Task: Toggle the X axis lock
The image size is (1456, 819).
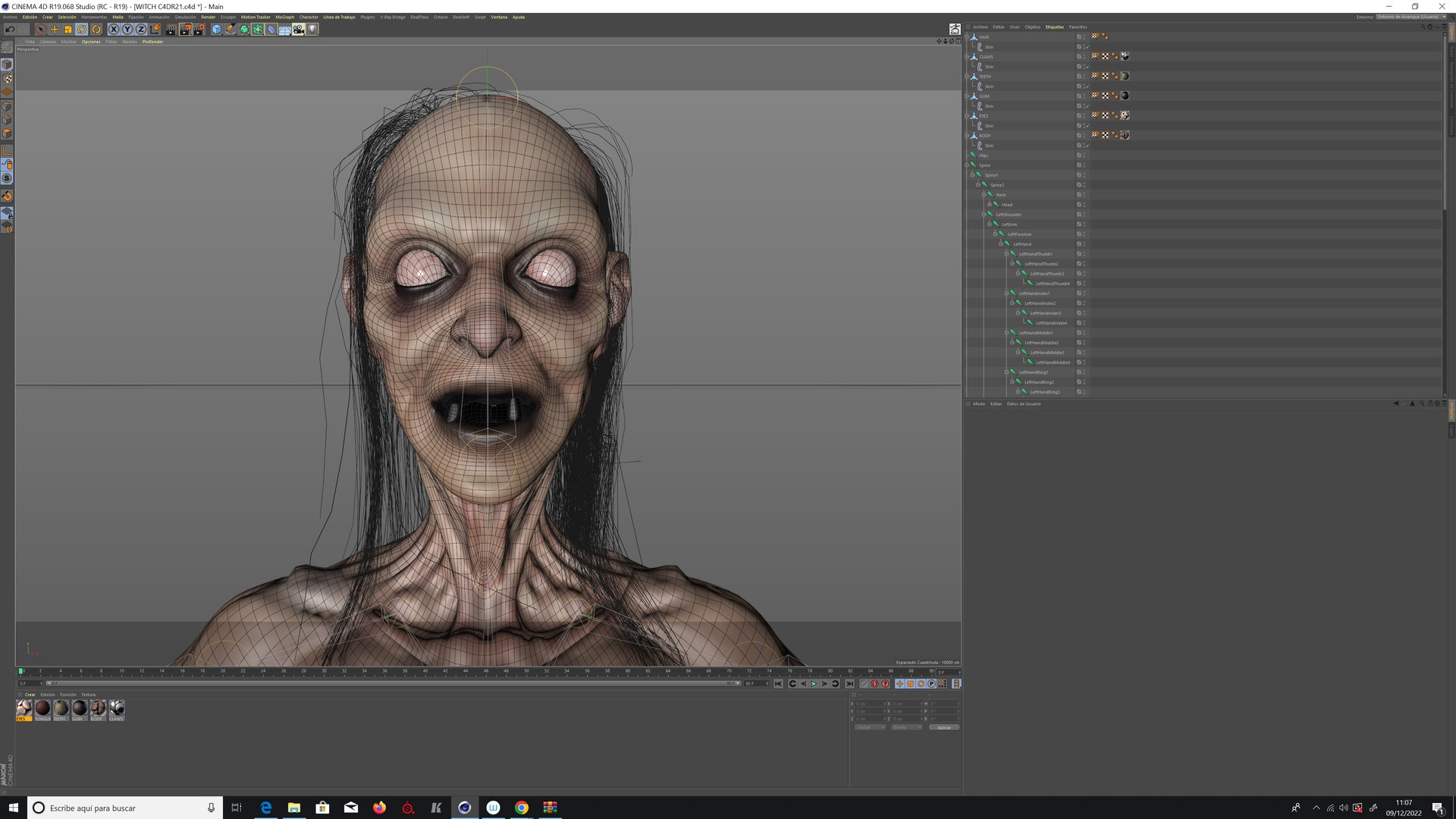Action: pyautogui.click(x=114, y=30)
